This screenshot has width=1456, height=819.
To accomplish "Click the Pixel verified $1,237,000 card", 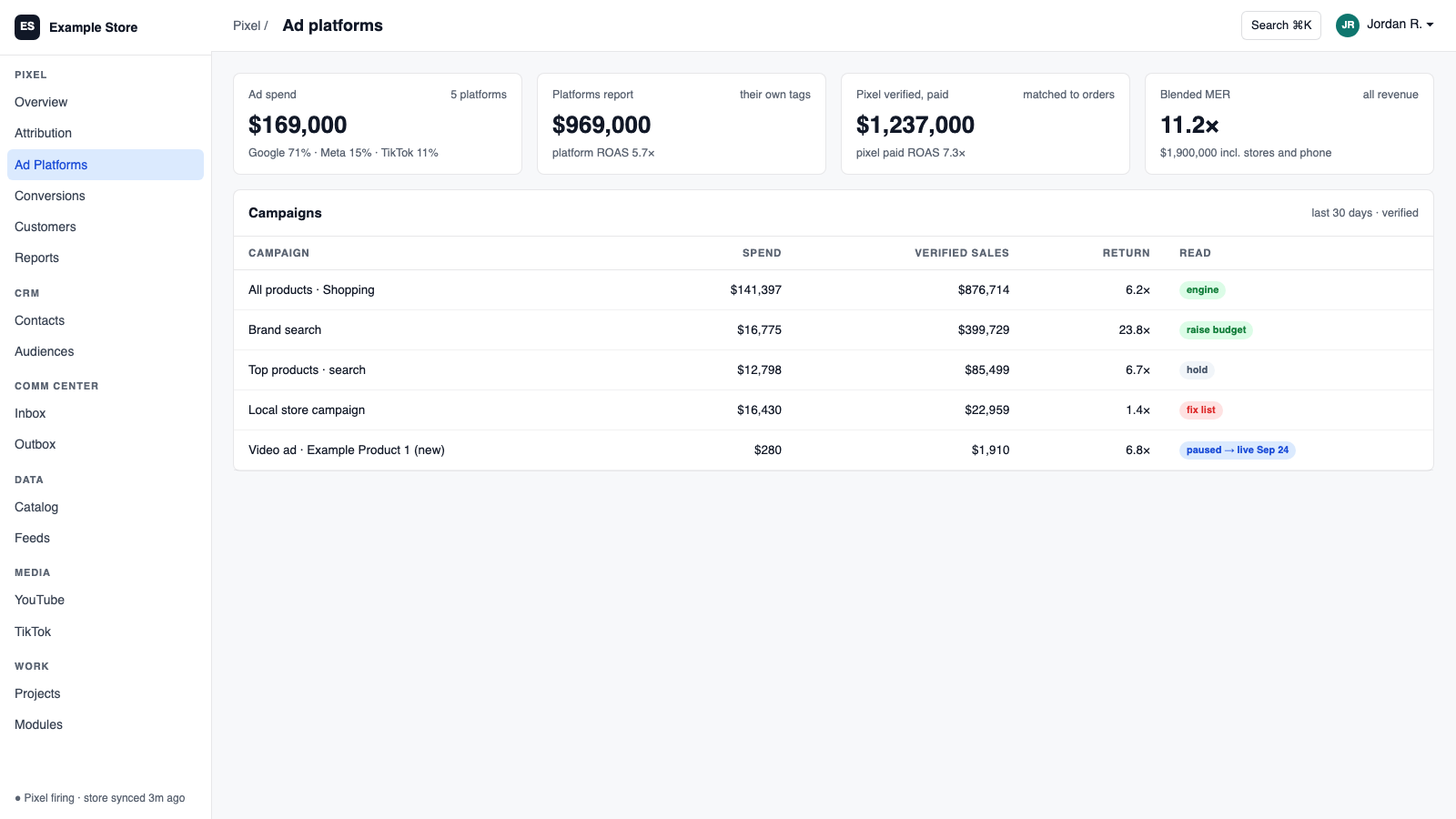I will (x=986, y=124).
